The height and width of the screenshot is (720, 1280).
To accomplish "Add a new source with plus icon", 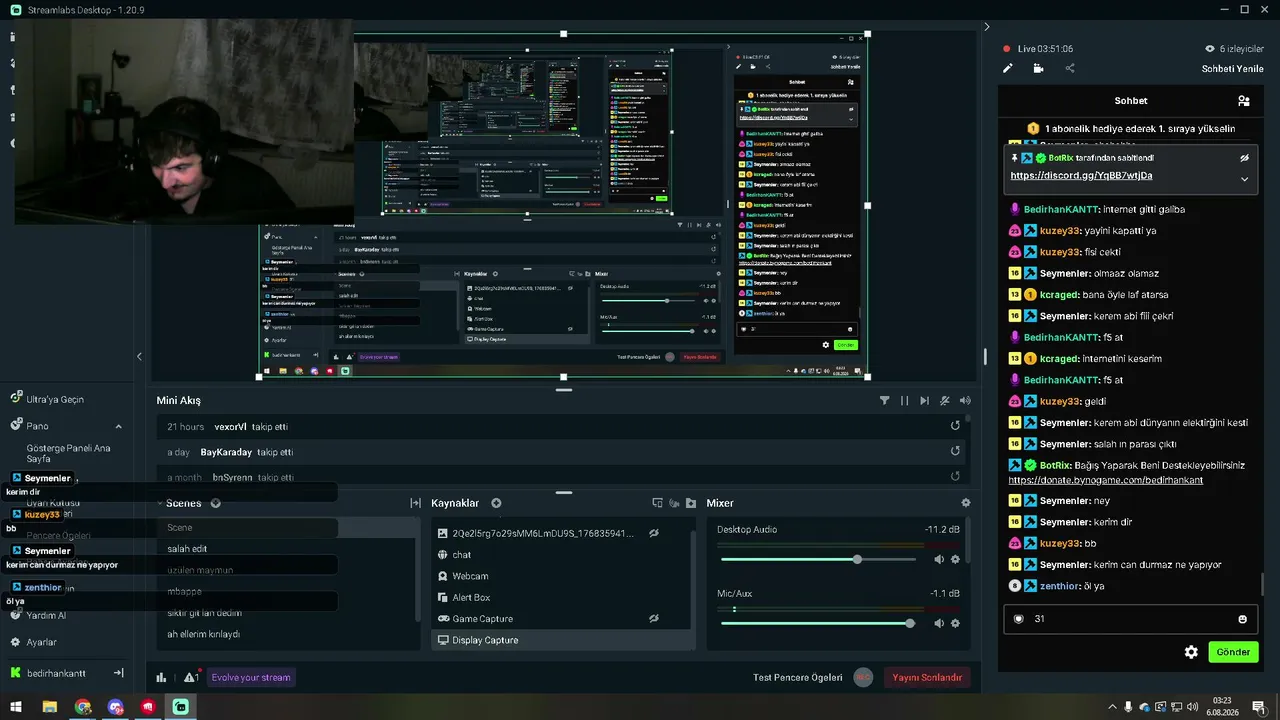I will click(496, 503).
